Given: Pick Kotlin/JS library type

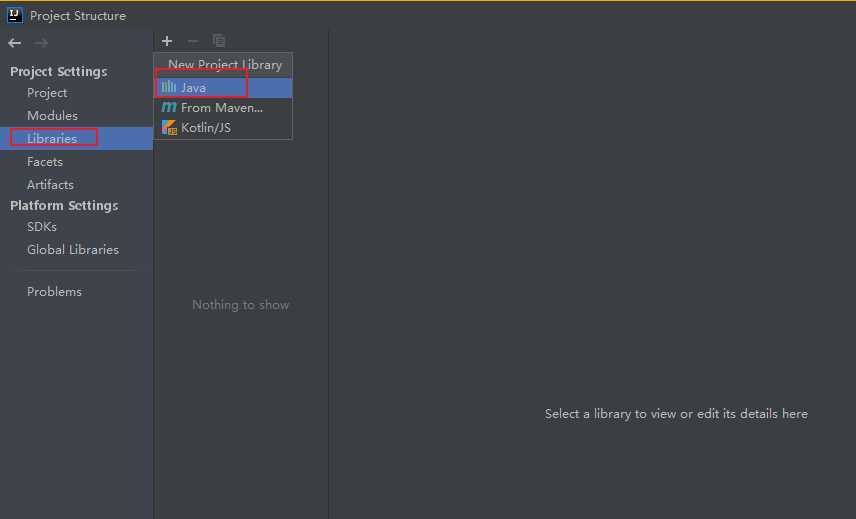Looking at the screenshot, I should point(223,128).
